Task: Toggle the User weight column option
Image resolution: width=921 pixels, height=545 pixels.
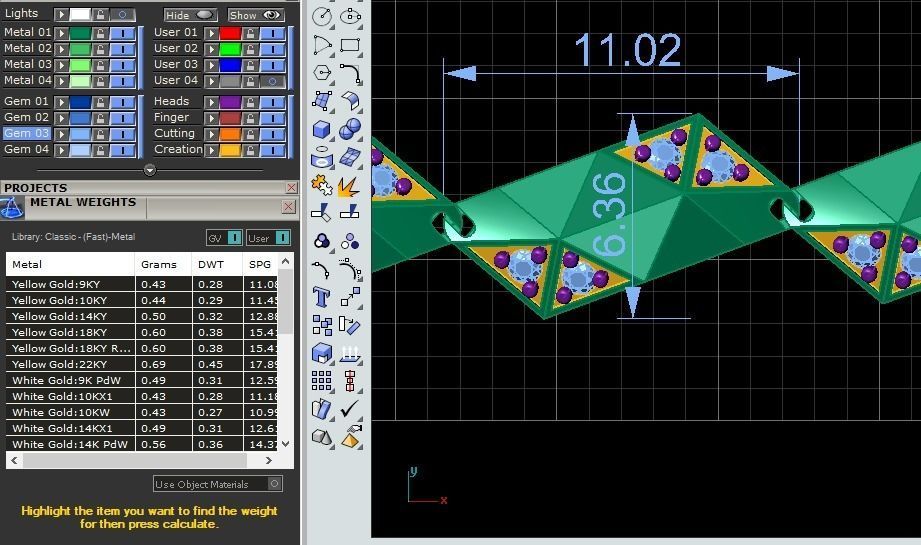Action: coord(283,237)
